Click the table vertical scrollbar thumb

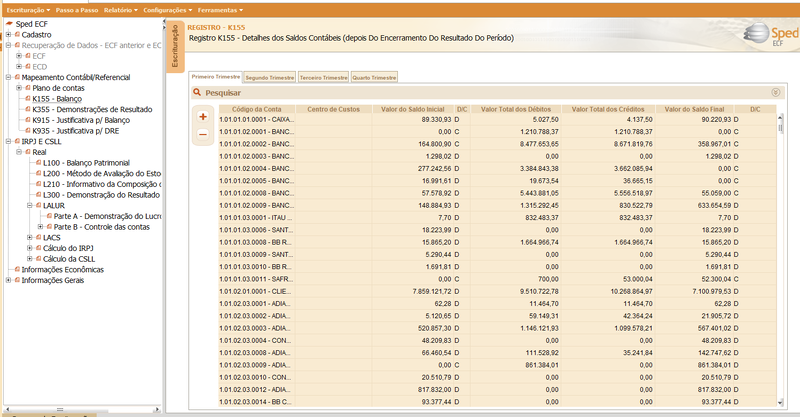780,126
